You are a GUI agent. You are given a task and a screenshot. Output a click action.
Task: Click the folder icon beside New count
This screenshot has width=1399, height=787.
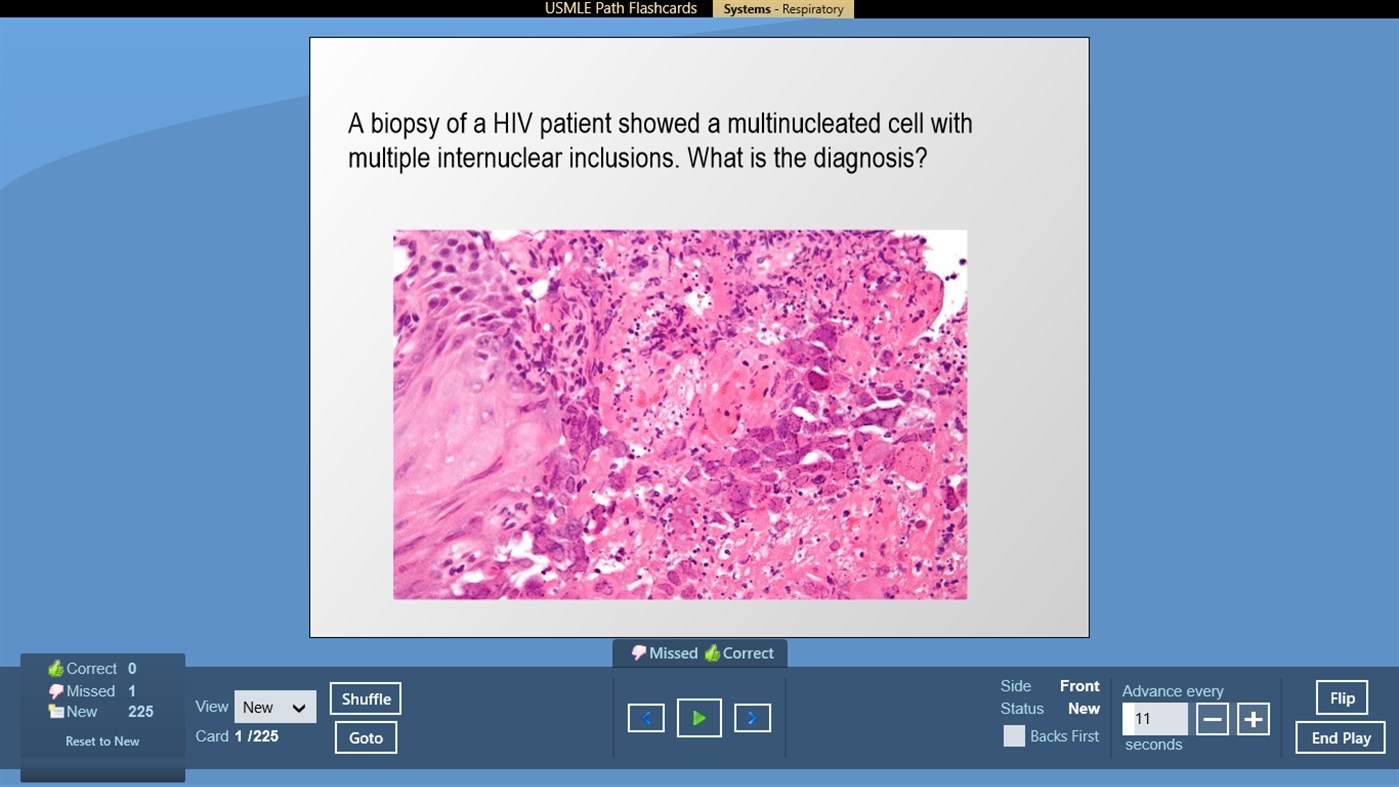[x=56, y=712]
